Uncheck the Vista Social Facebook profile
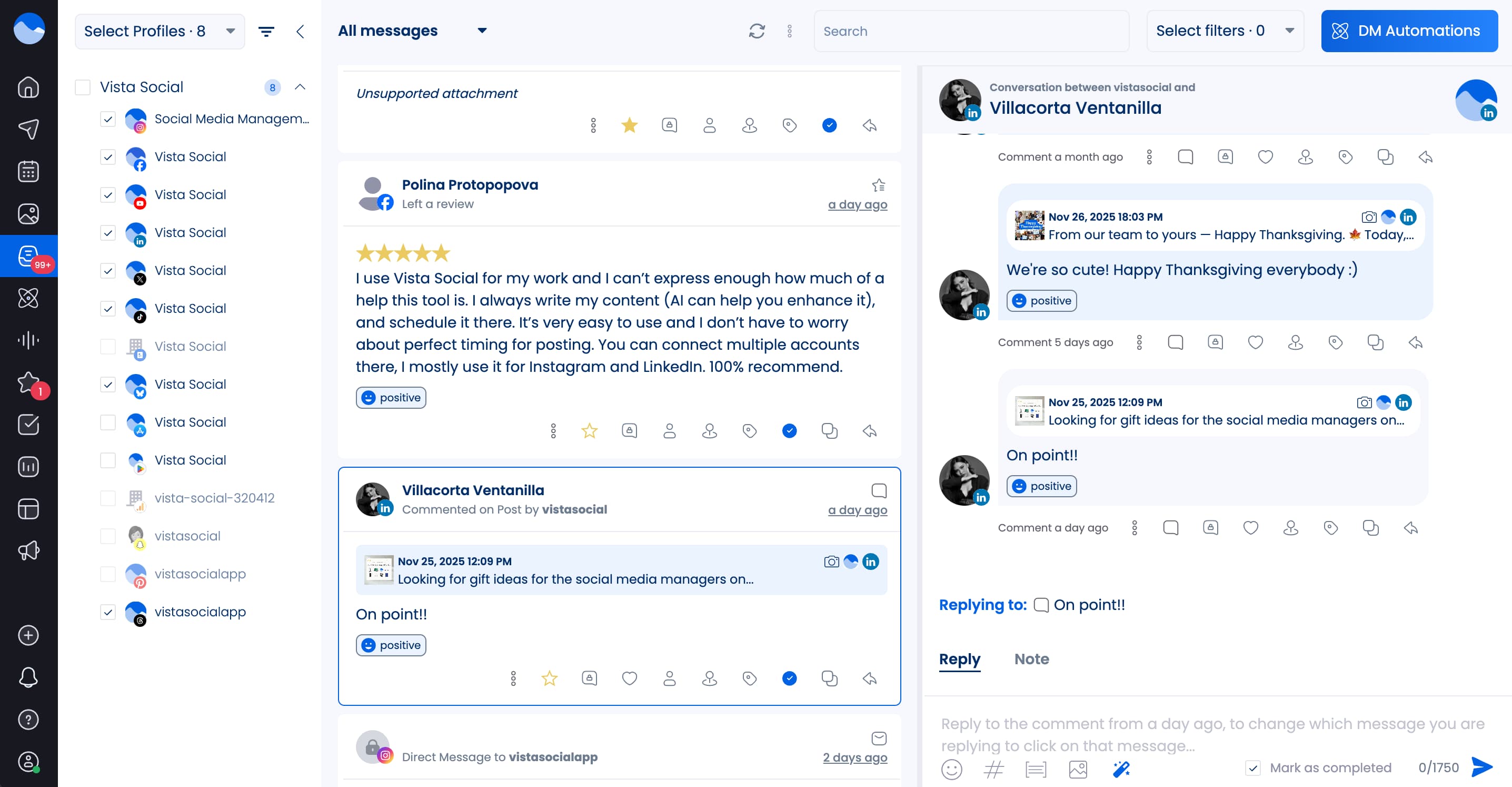This screenshot has width=1512, height=787. (x=108, y=157)
